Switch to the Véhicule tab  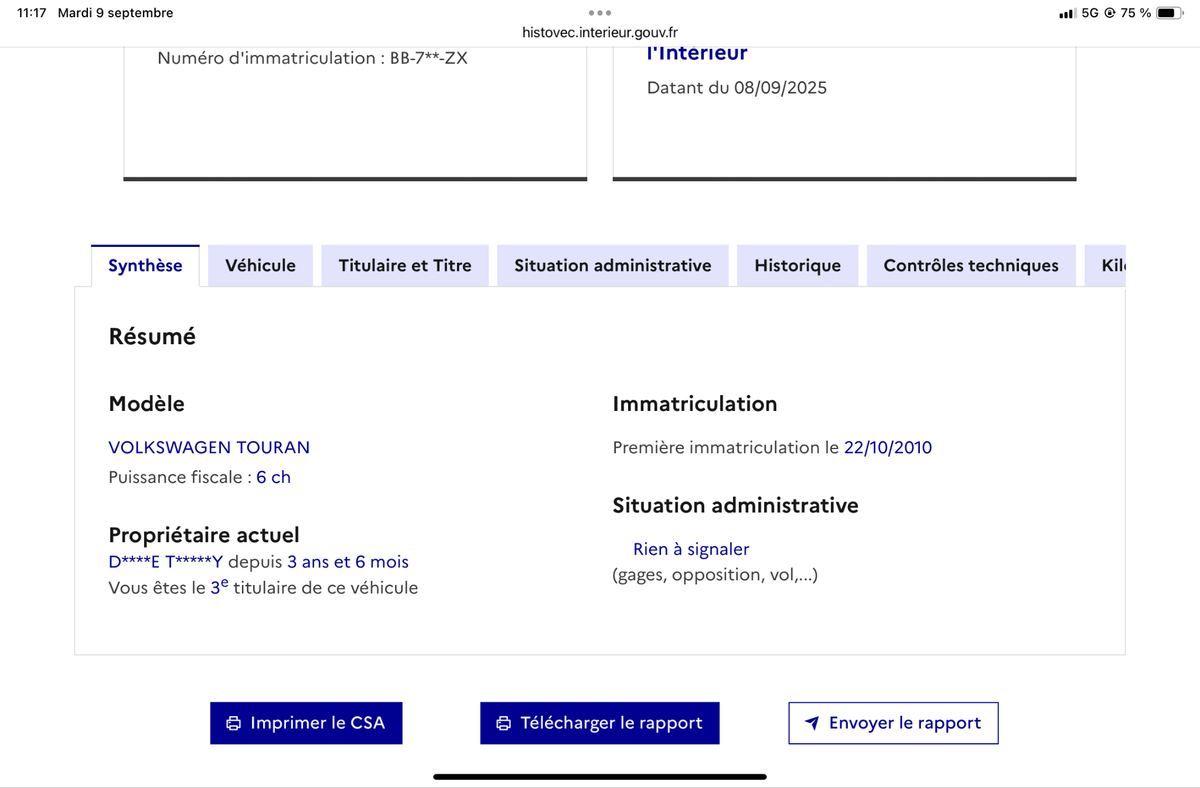[x=260, y=266]
